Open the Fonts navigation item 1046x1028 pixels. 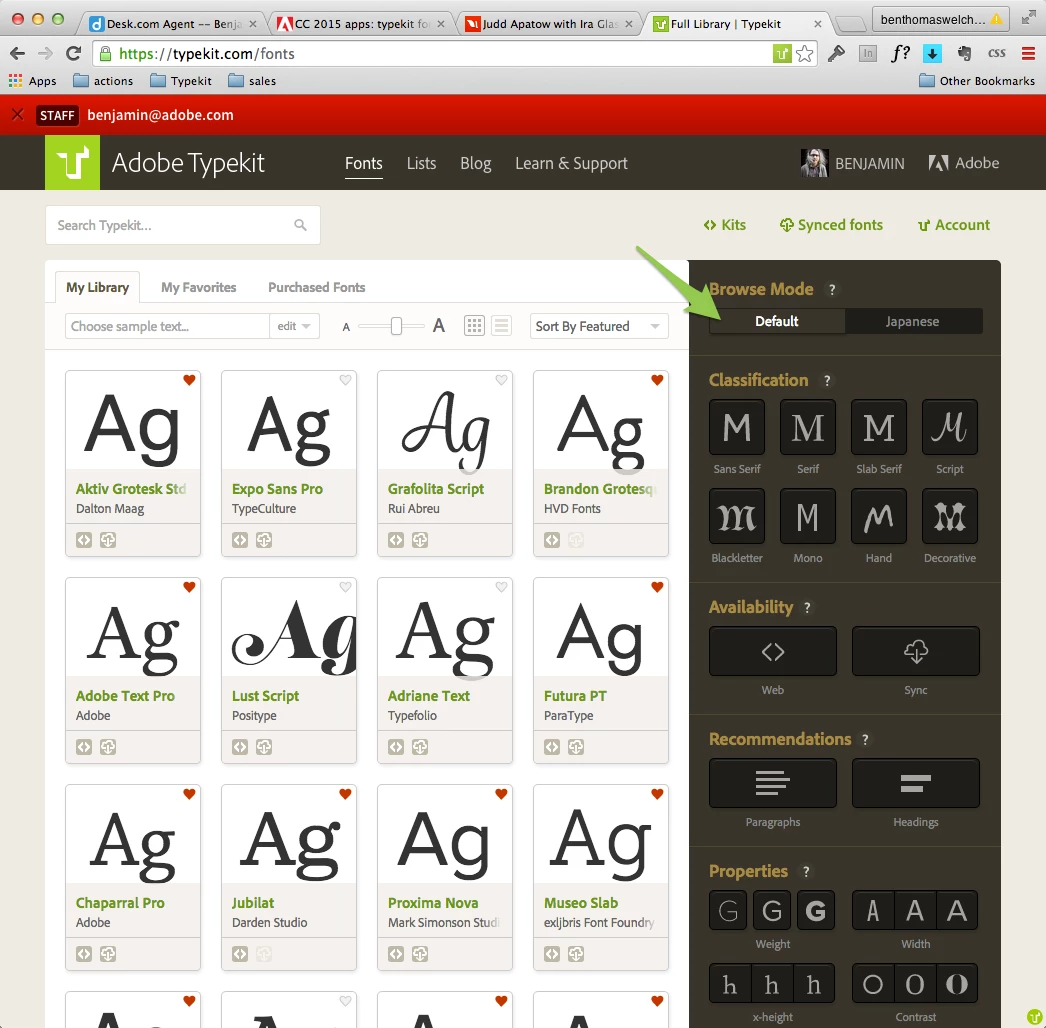click(364, 163)
